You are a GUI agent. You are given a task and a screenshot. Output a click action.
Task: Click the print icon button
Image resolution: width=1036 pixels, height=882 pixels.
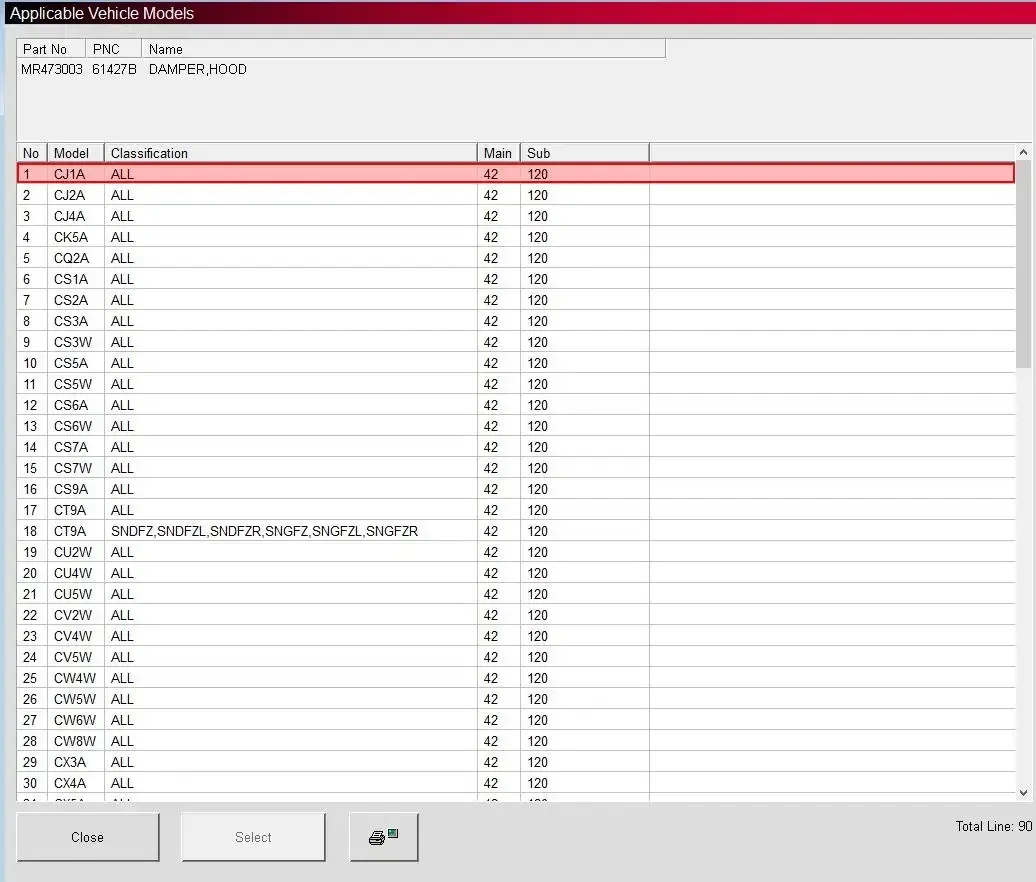click(383, 836)
